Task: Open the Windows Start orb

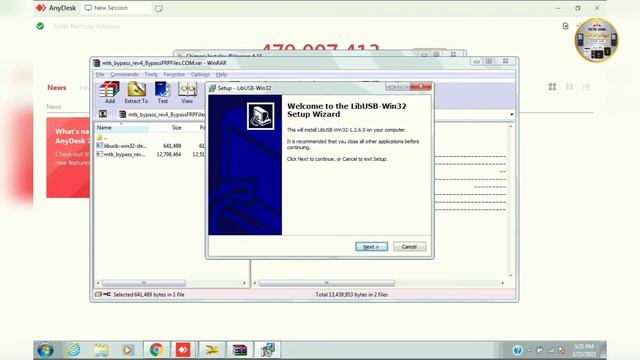Action: point(45,350)
